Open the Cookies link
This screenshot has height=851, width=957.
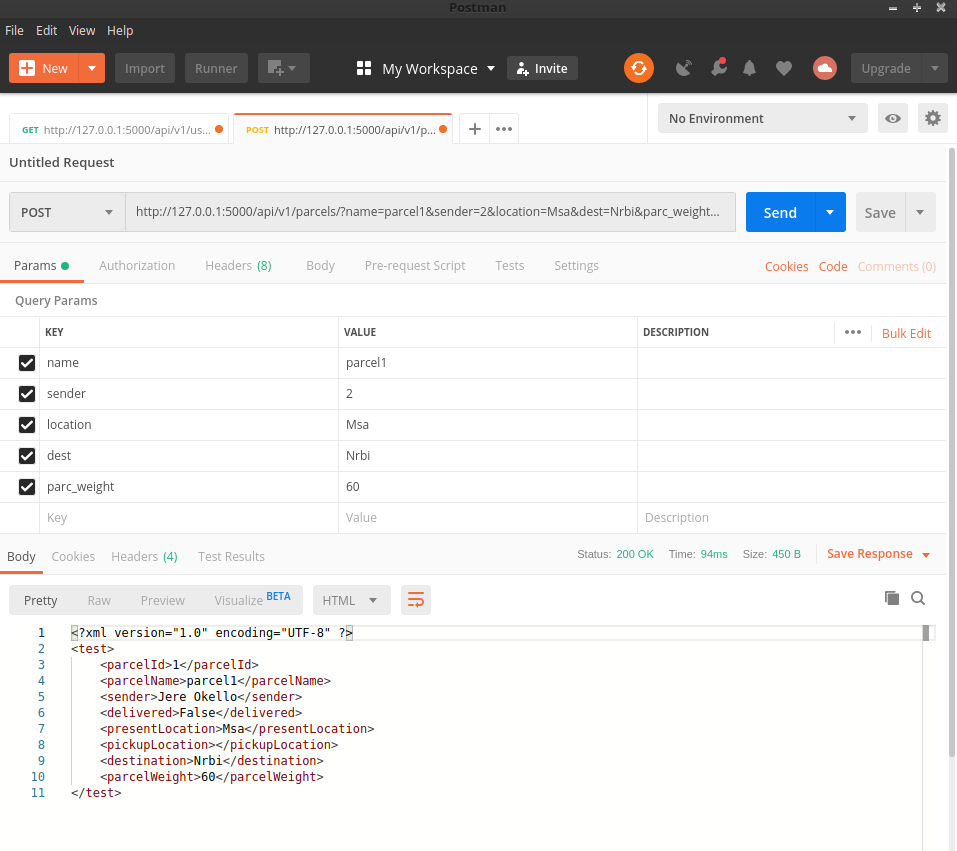click(x=786, y=266)
